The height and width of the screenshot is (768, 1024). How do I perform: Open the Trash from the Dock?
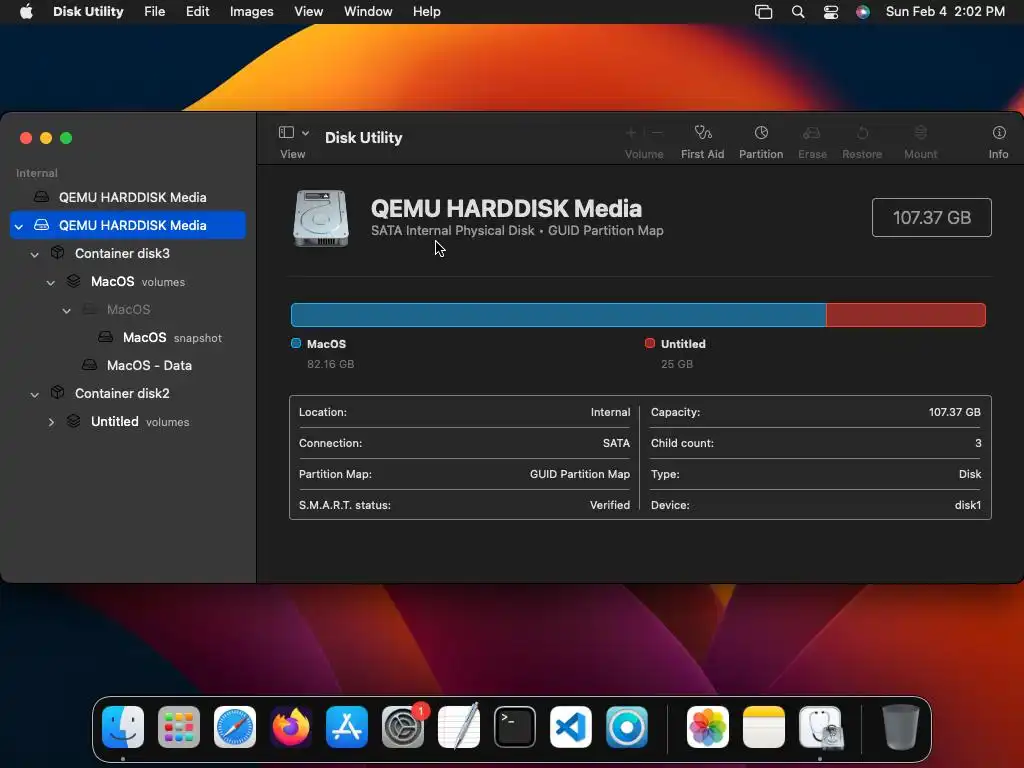(x=901, y=727)
